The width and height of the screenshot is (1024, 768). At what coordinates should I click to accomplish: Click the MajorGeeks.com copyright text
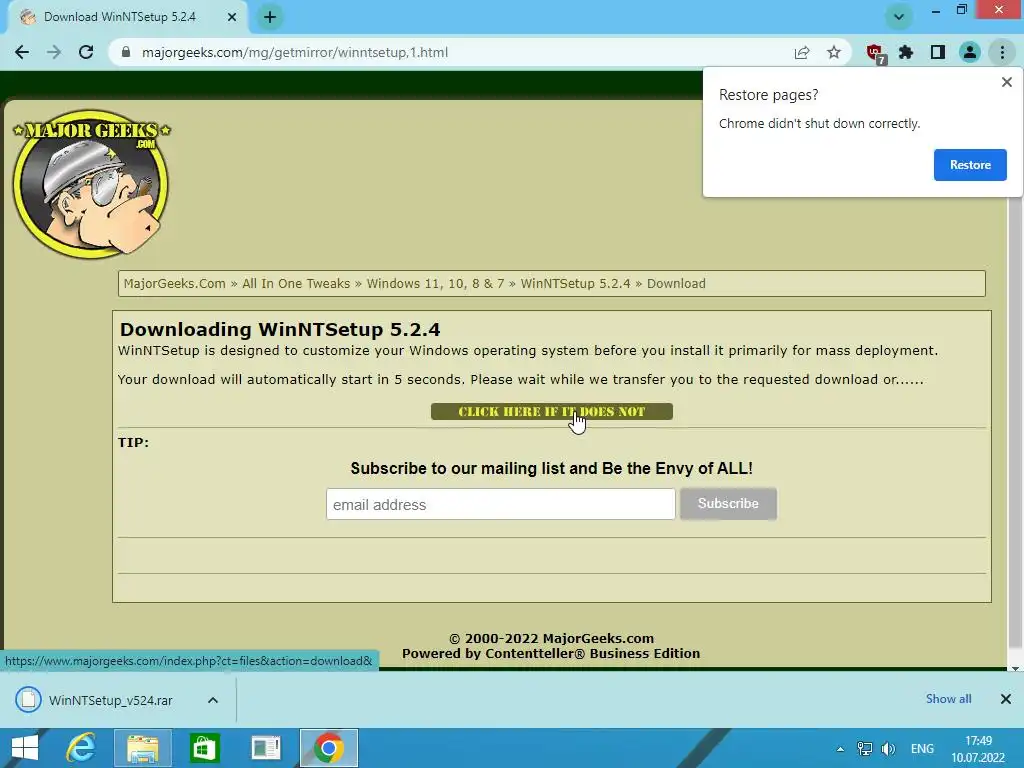(551, 638)
